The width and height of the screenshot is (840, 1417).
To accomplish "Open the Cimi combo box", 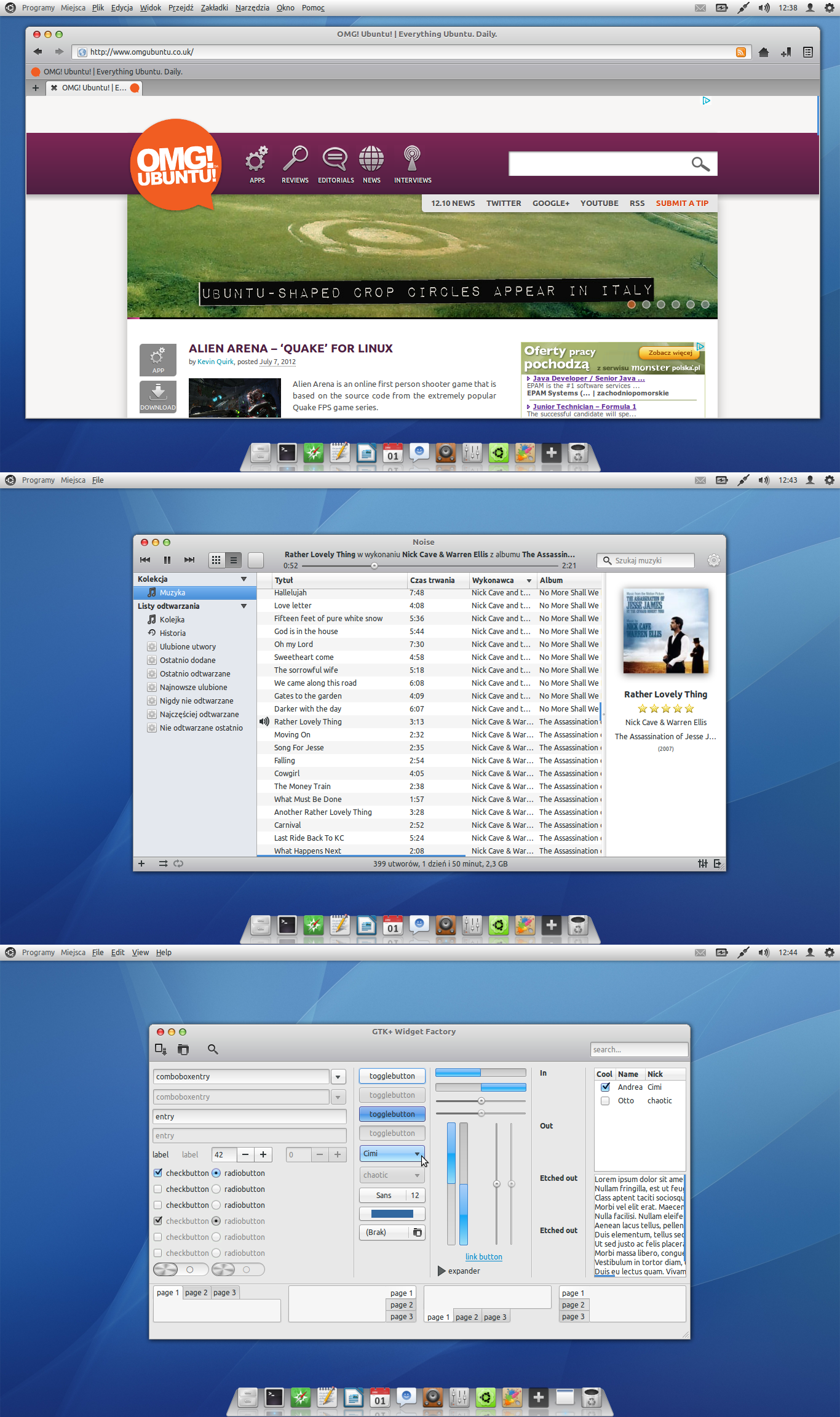I will coord(392,1153).
